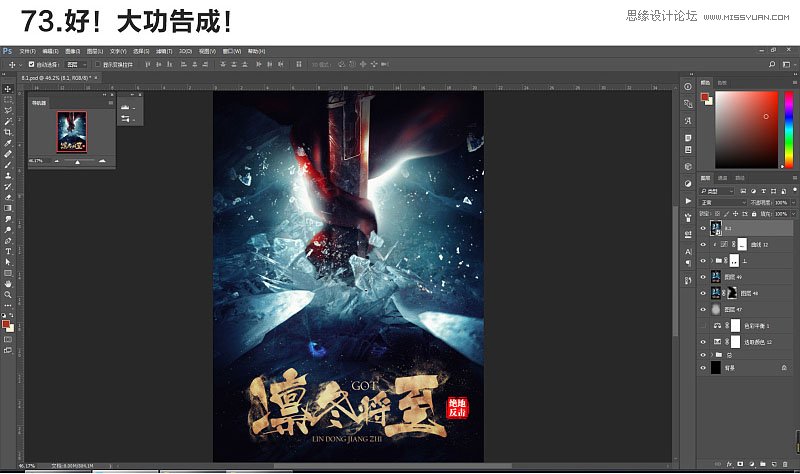Click the add layer mask button
The image size is (800, 474).
(740, 464)
